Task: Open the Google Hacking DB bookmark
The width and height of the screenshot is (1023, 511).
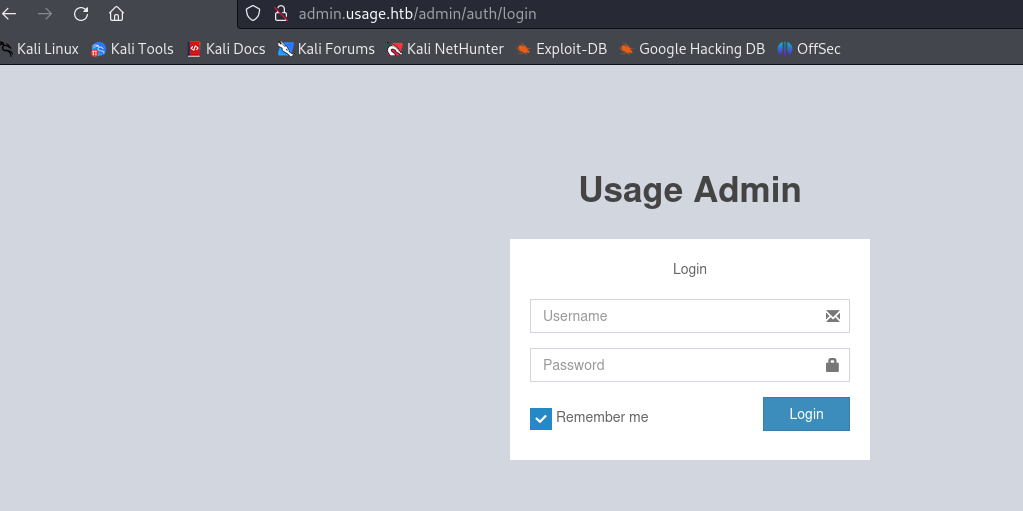Action: point(692,49)
